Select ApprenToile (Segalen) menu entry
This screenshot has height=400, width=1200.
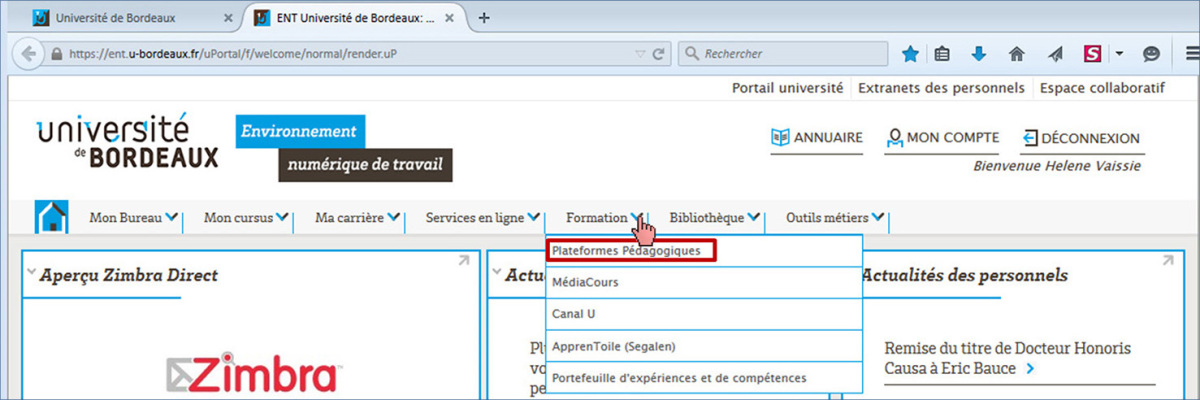point(704,346)
